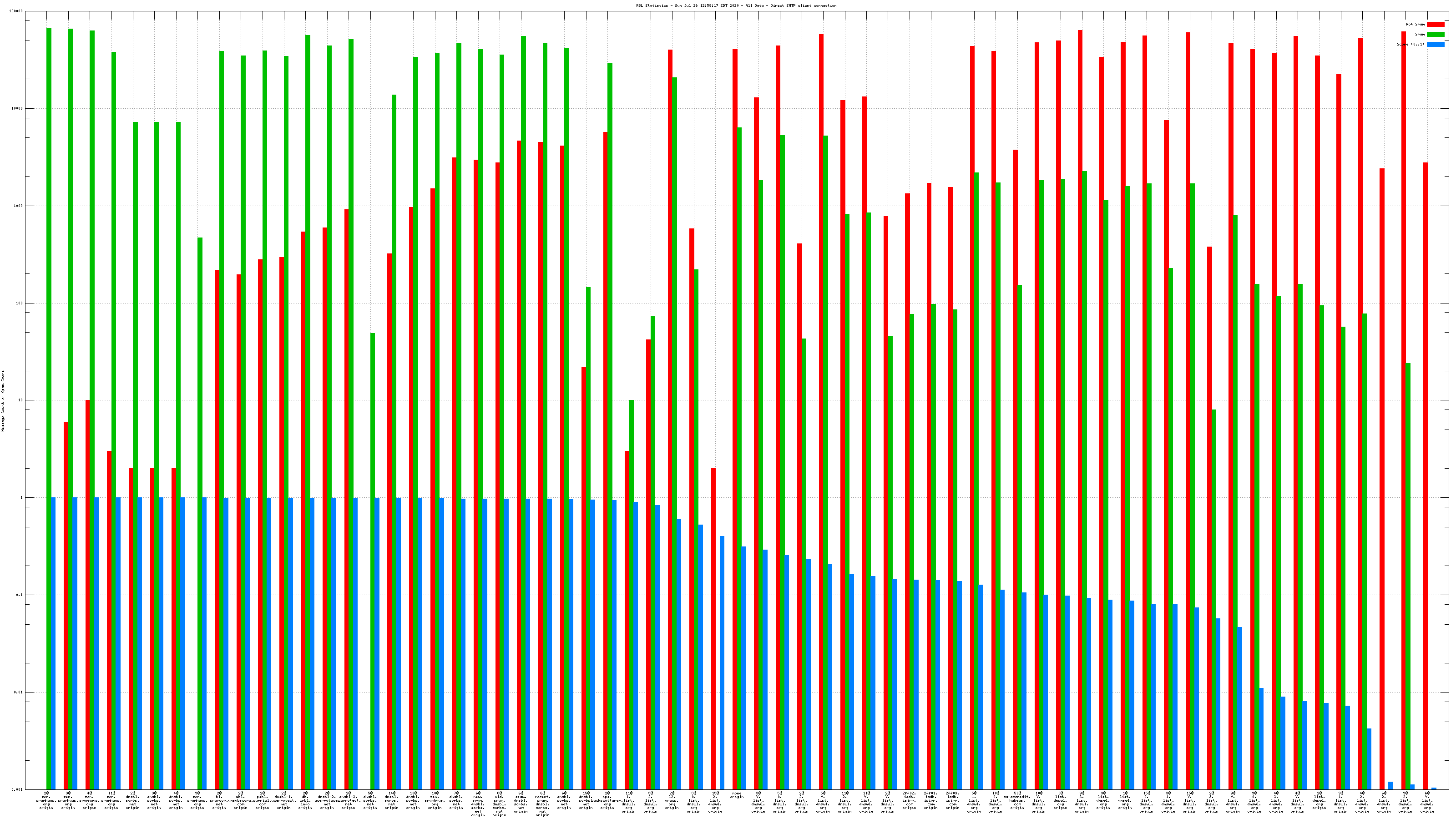
Task: Click the 0.001 tick label on y-axis
Action: point(18,789)
